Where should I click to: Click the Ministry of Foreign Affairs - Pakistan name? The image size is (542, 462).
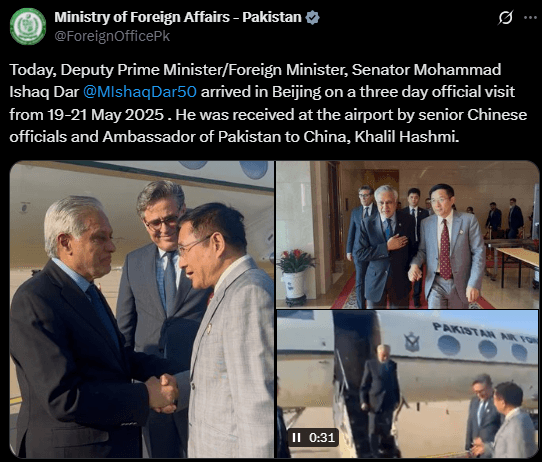point(178,17)
